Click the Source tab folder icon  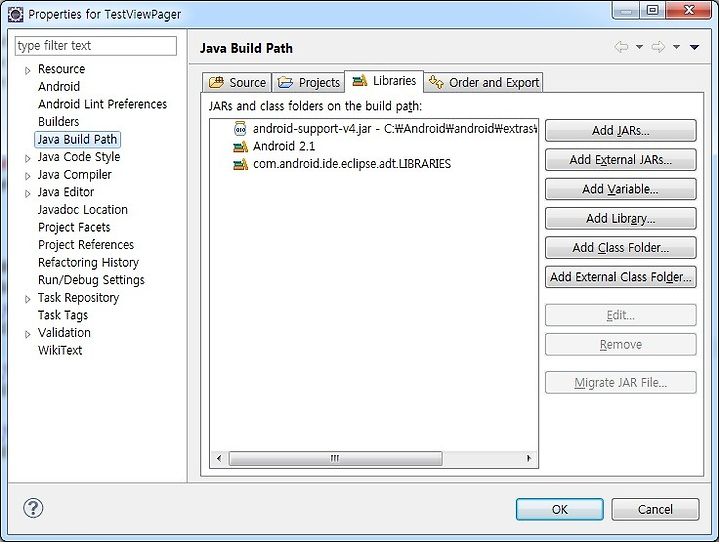[216, 82]
